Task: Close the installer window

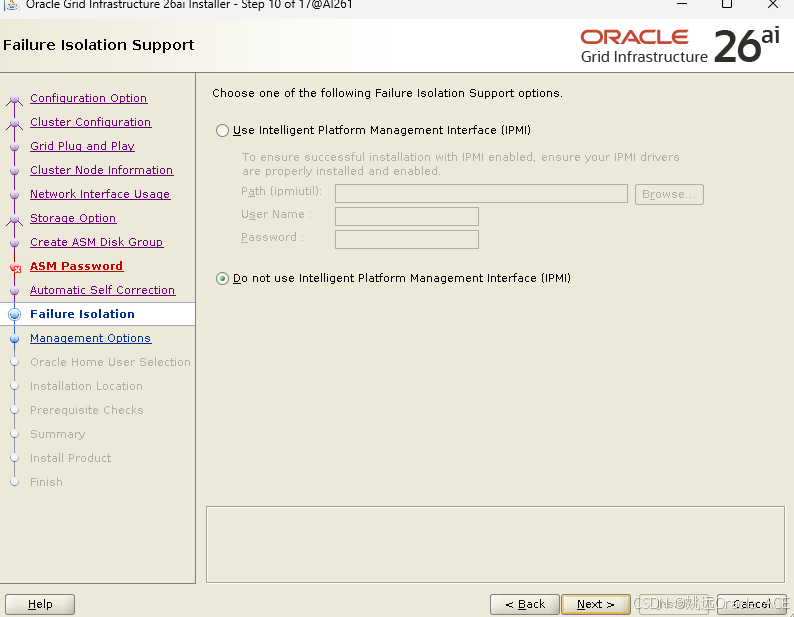Action: 772,4
